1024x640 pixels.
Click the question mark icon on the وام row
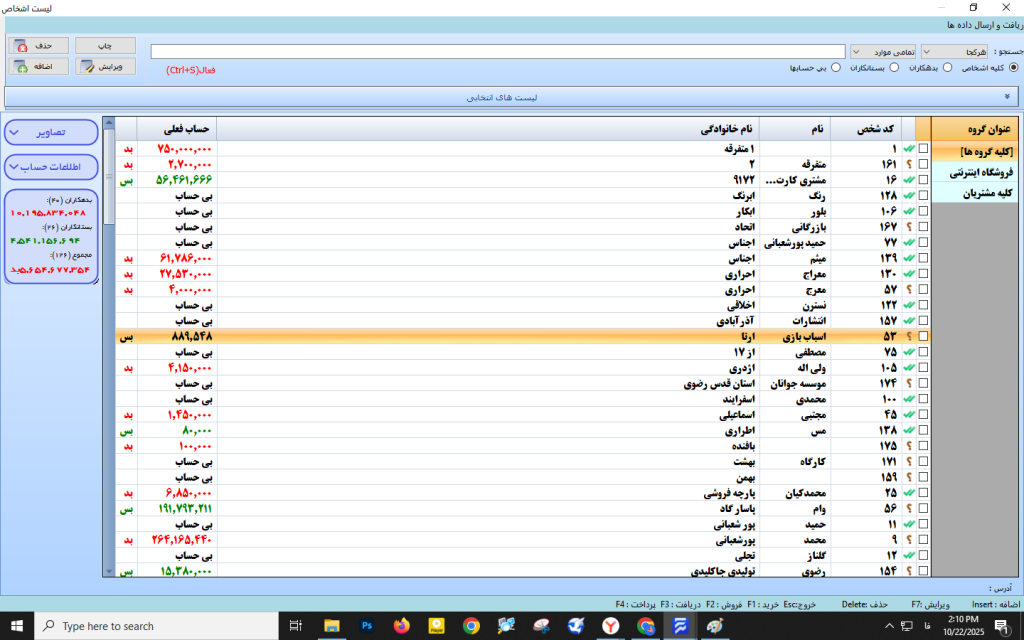tap(908, 508)
